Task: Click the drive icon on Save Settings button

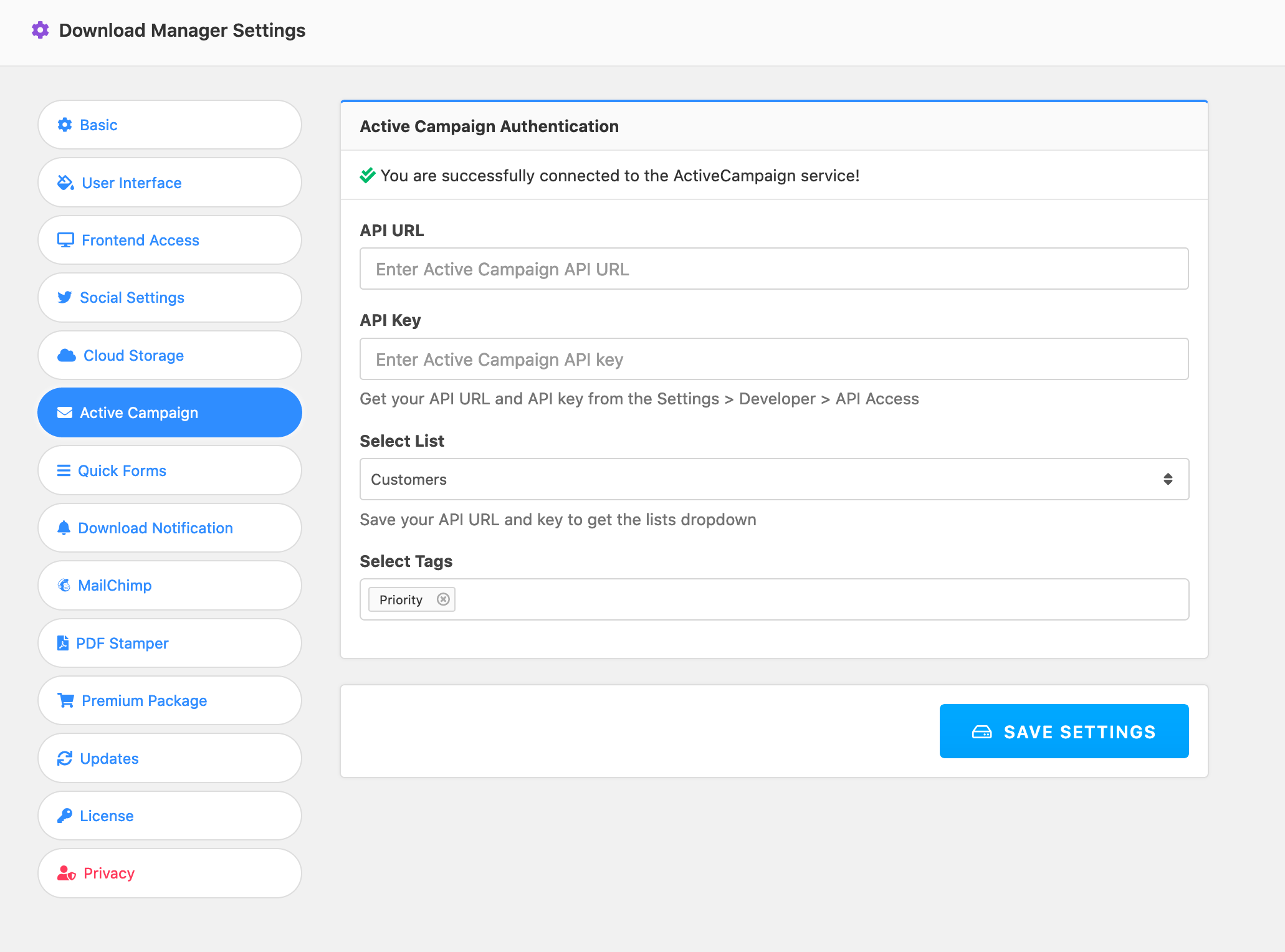Action: pos(982,731)
